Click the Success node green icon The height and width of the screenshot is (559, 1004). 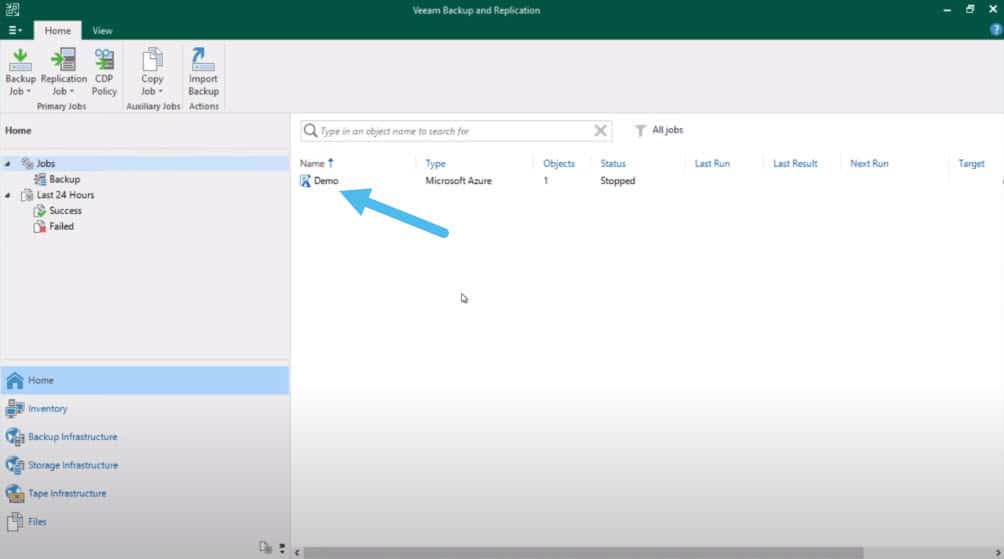40,211
